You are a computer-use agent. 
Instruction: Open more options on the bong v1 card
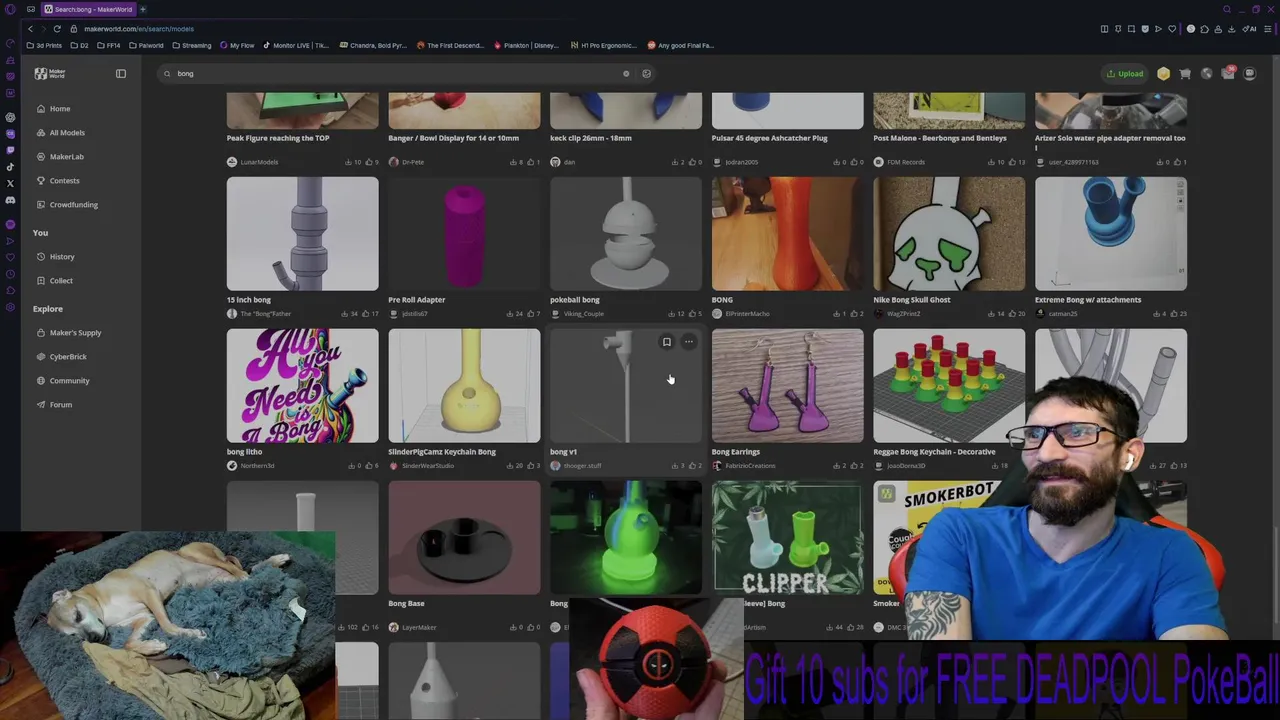[688, 342]
